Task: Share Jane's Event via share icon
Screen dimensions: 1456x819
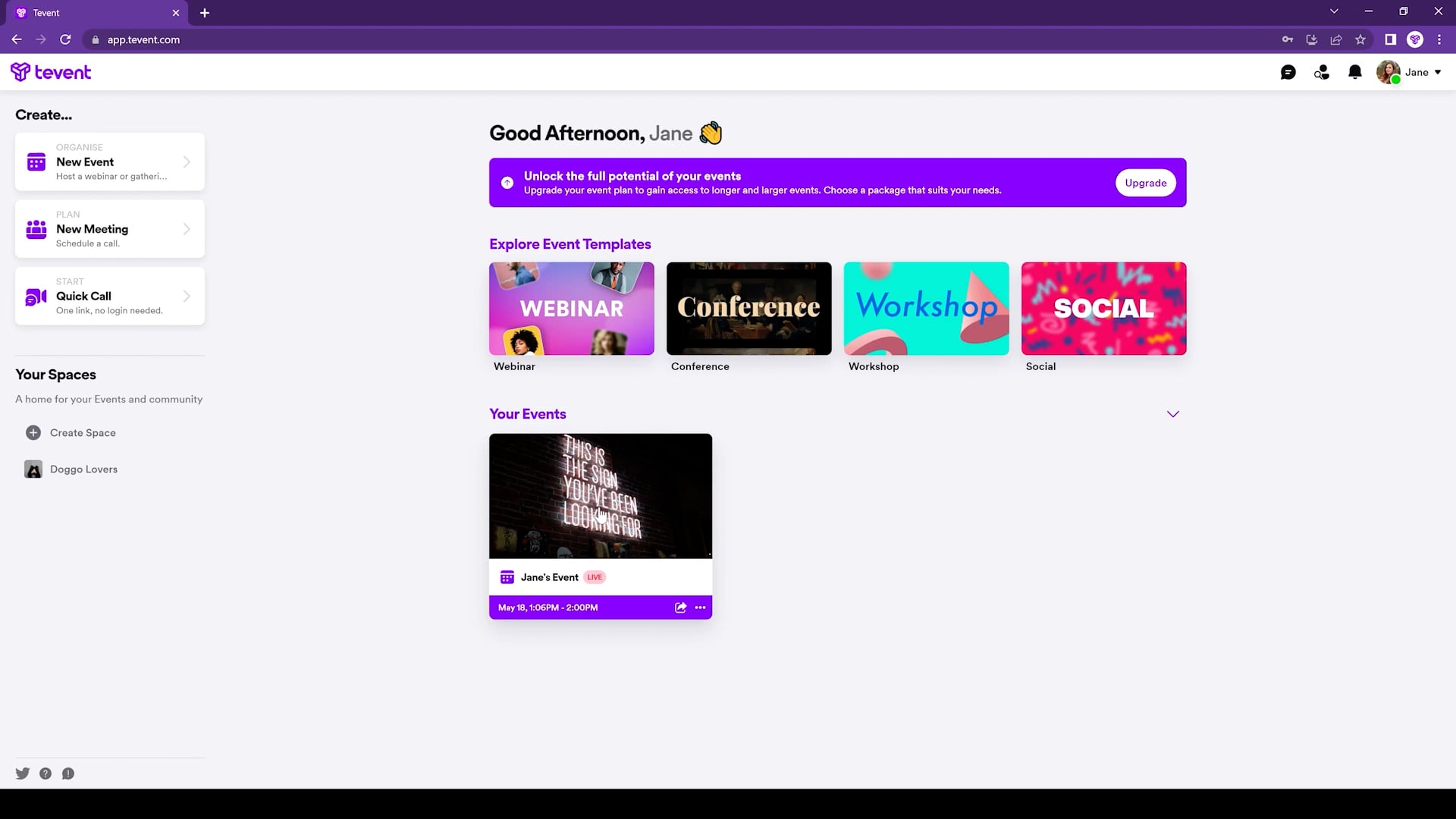Action: 681,607
